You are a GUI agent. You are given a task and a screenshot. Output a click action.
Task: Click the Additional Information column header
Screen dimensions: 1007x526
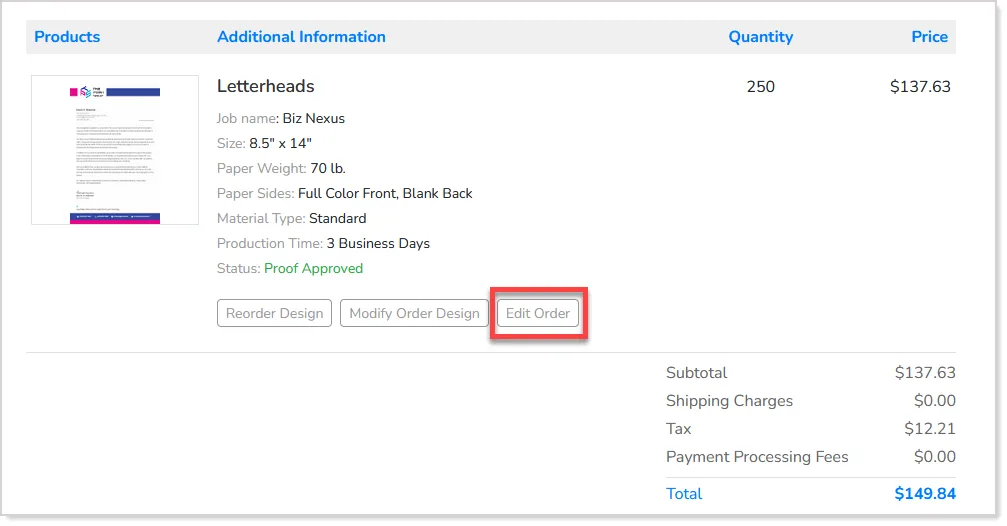click(x=301, y=37)
